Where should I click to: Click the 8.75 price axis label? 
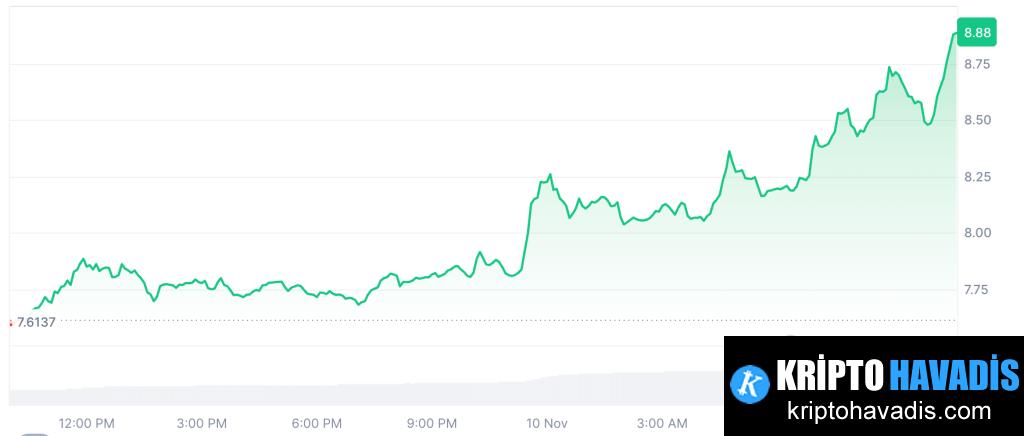[x=977, y=64]
